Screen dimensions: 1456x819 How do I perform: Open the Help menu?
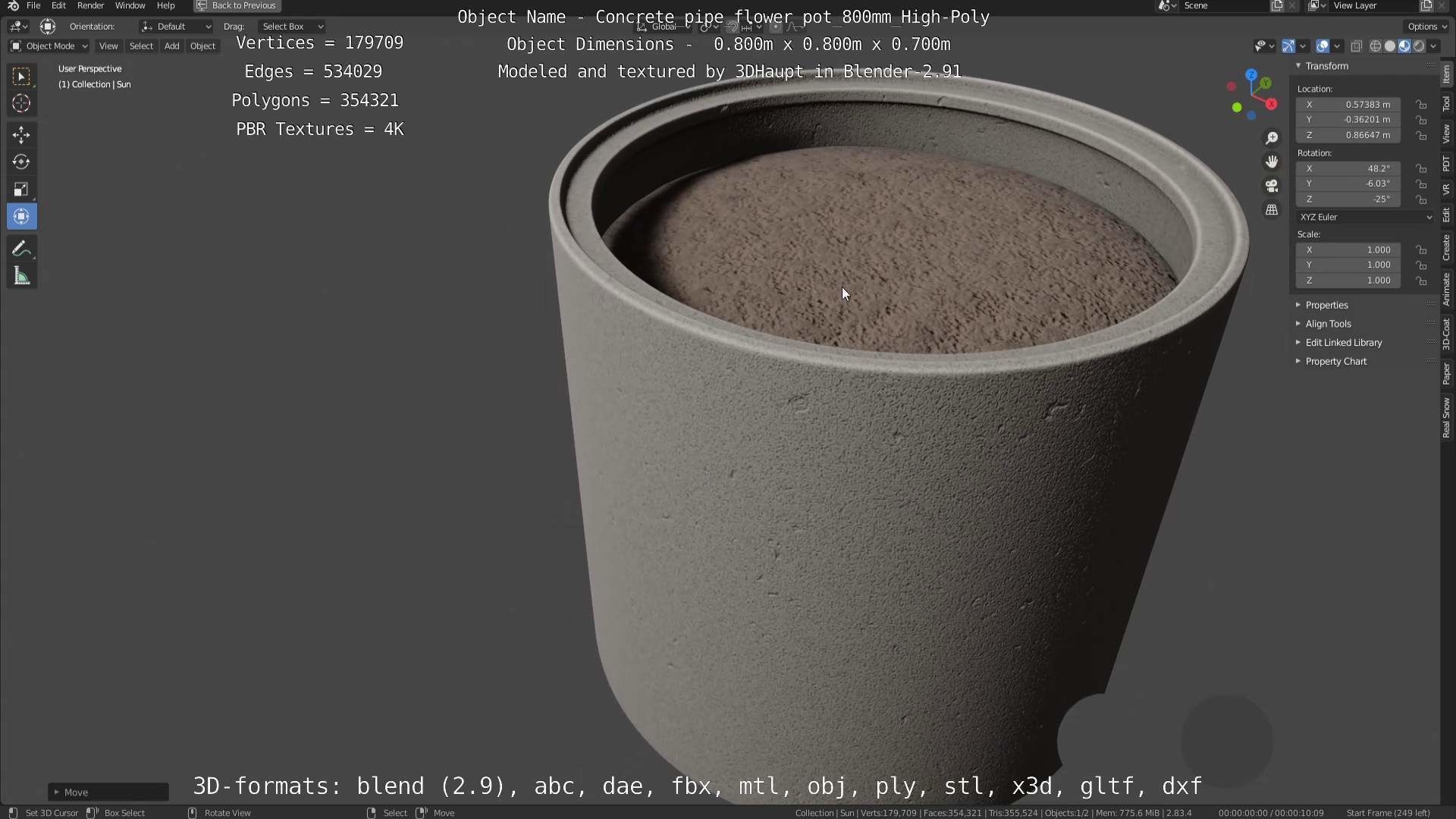pos(165,5)
